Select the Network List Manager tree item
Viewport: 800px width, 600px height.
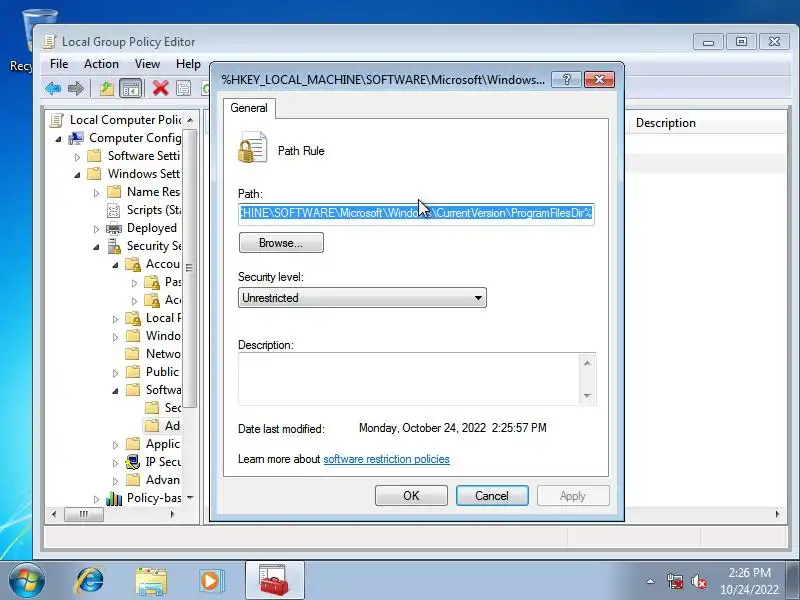coord(163,354)
